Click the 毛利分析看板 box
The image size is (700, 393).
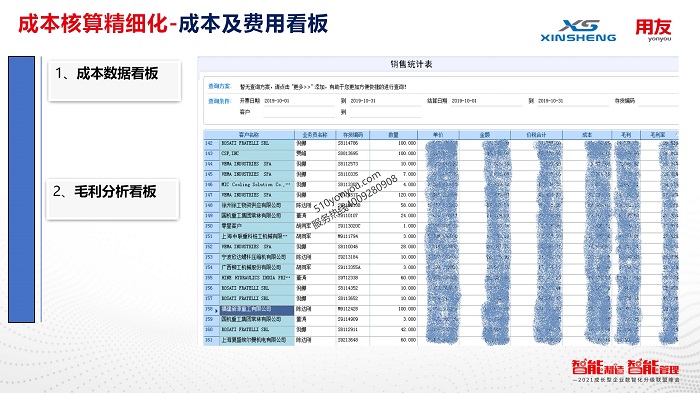coord(112,199)
